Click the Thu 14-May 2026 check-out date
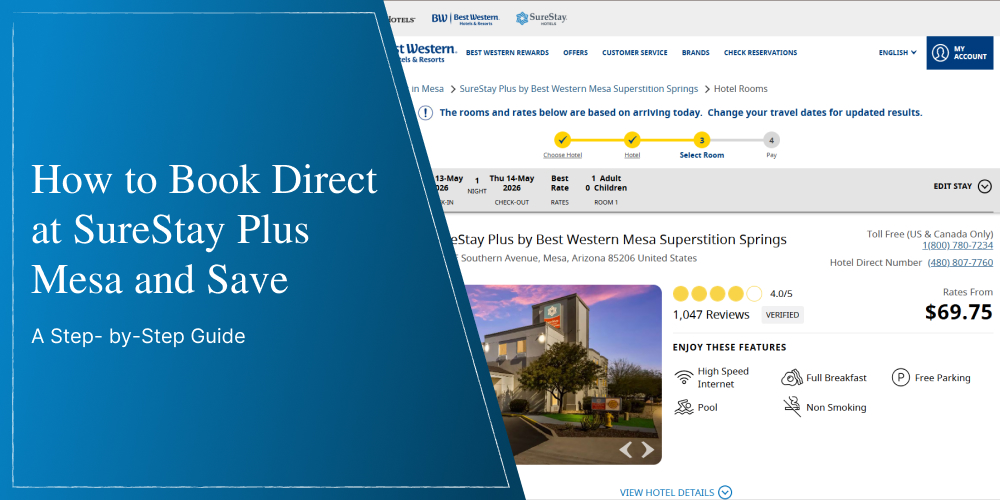The image size is (1000, 500). pyautogui.click(x=511, y=183)
